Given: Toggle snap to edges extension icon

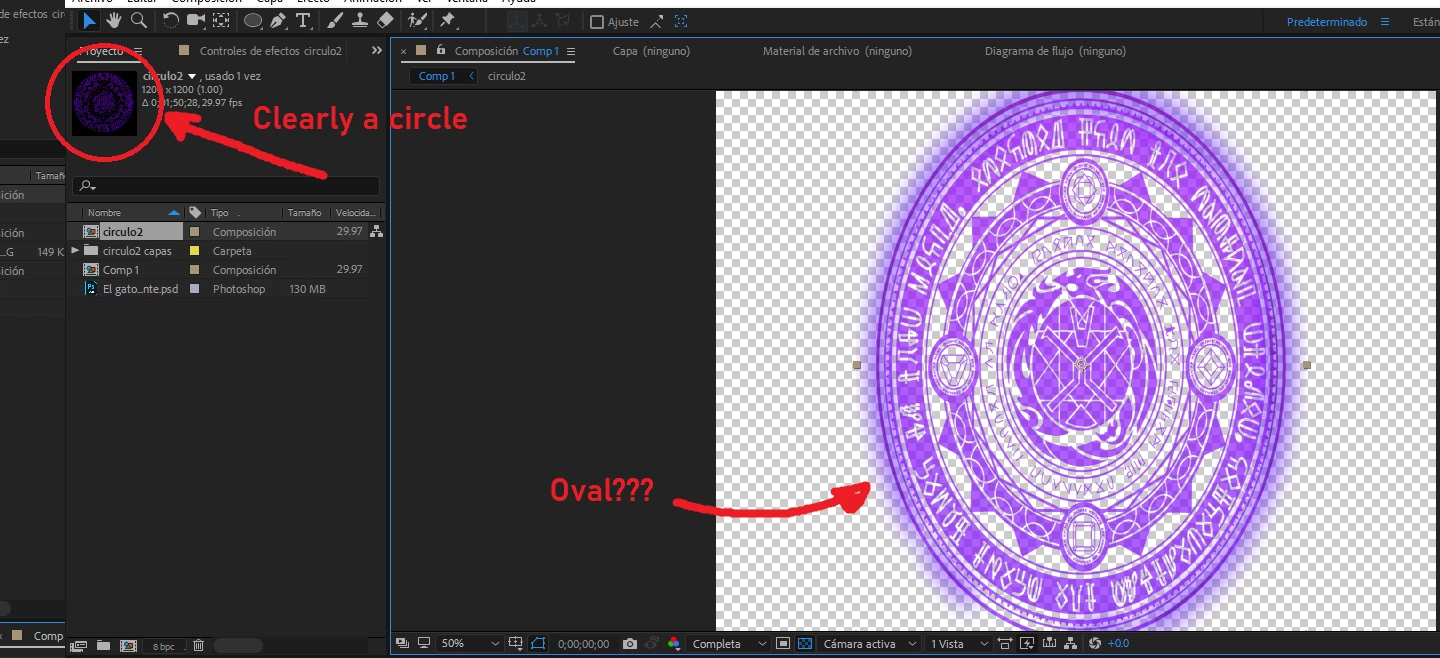Looking at the screenshot, I should pos(657,22).
